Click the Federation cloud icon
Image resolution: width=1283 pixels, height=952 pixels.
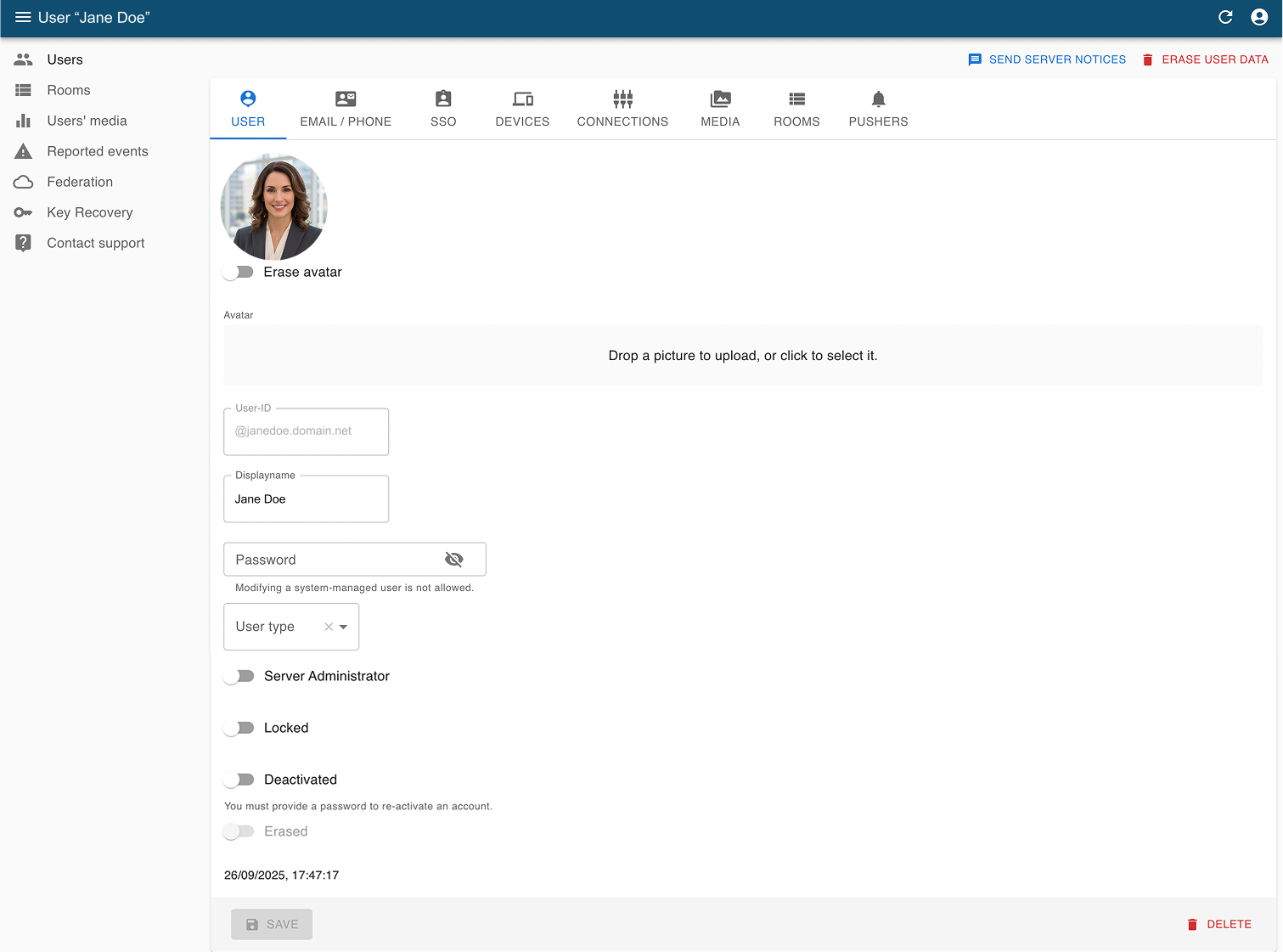[23, 182]
